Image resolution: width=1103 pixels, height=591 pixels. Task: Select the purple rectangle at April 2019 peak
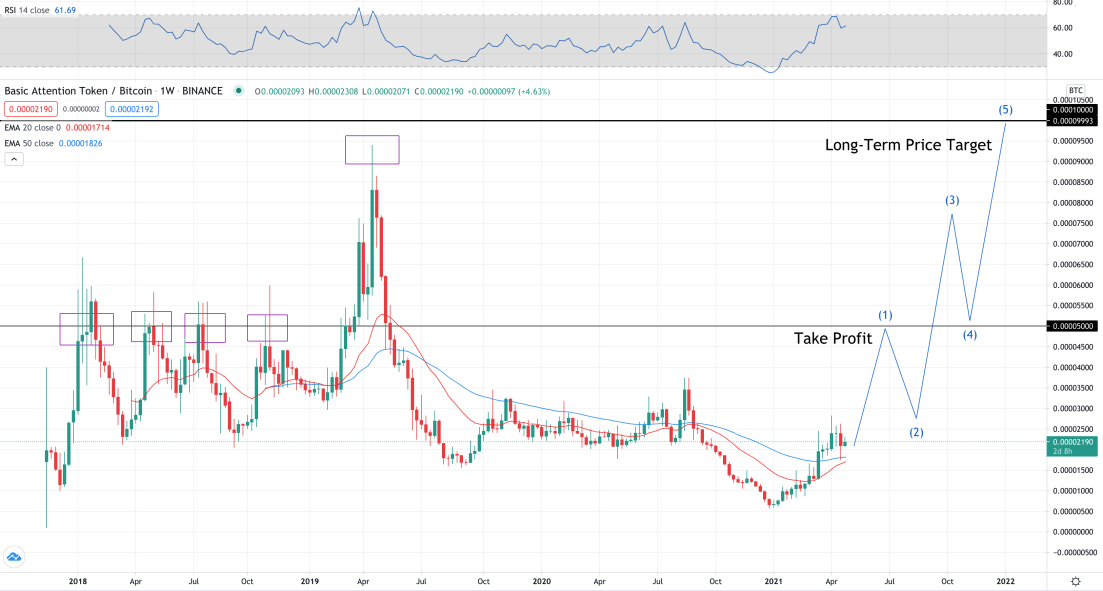coord(372,150)
